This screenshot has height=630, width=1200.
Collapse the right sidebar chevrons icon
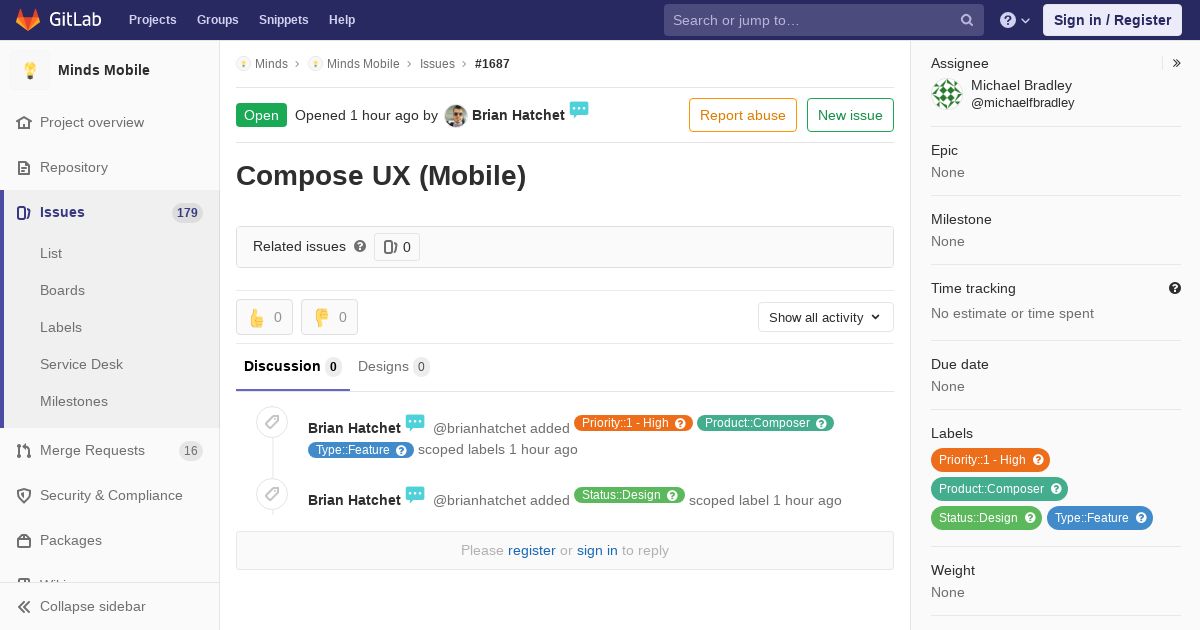tap(1177, 63)
